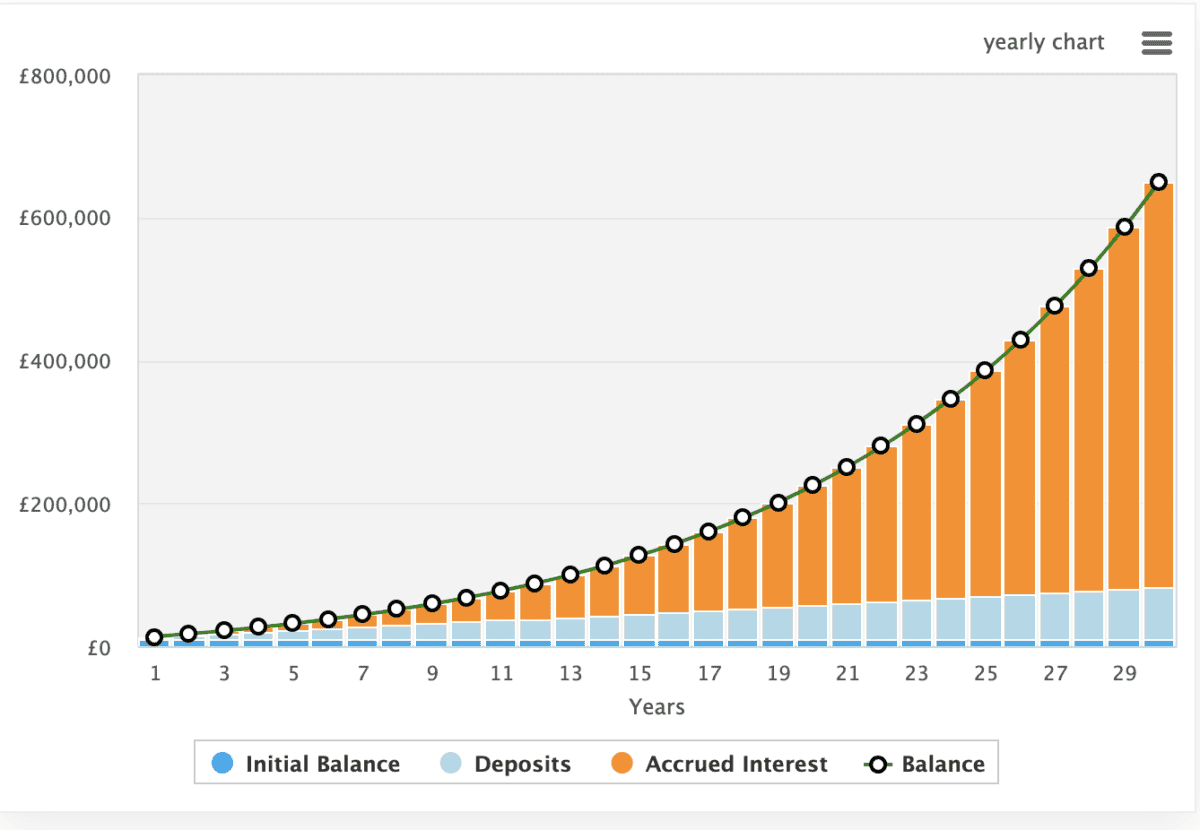The height and width of the screenshot is (830, 1200).
Task: Click the year 28 light blue deposits segment
Action: pos(1089,616)
